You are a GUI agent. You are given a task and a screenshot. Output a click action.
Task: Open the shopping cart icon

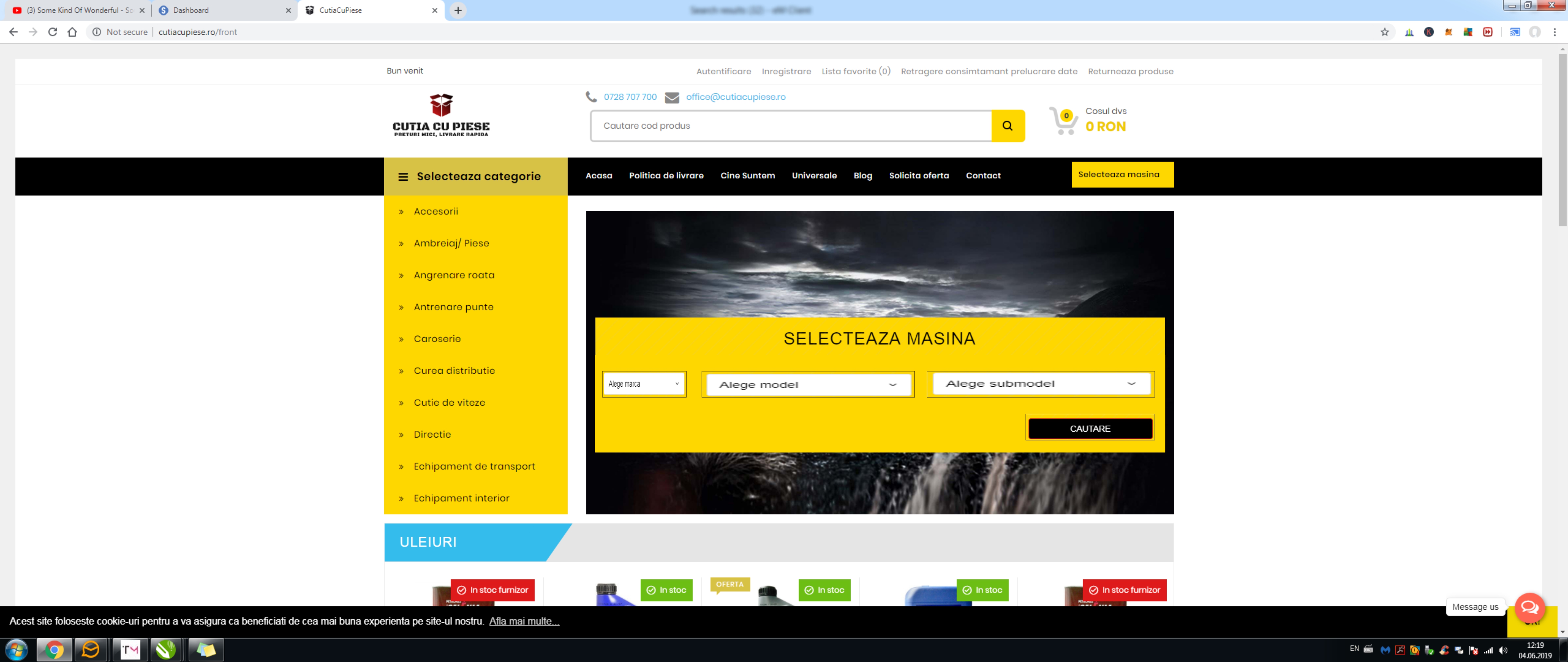coord(1063,121)
